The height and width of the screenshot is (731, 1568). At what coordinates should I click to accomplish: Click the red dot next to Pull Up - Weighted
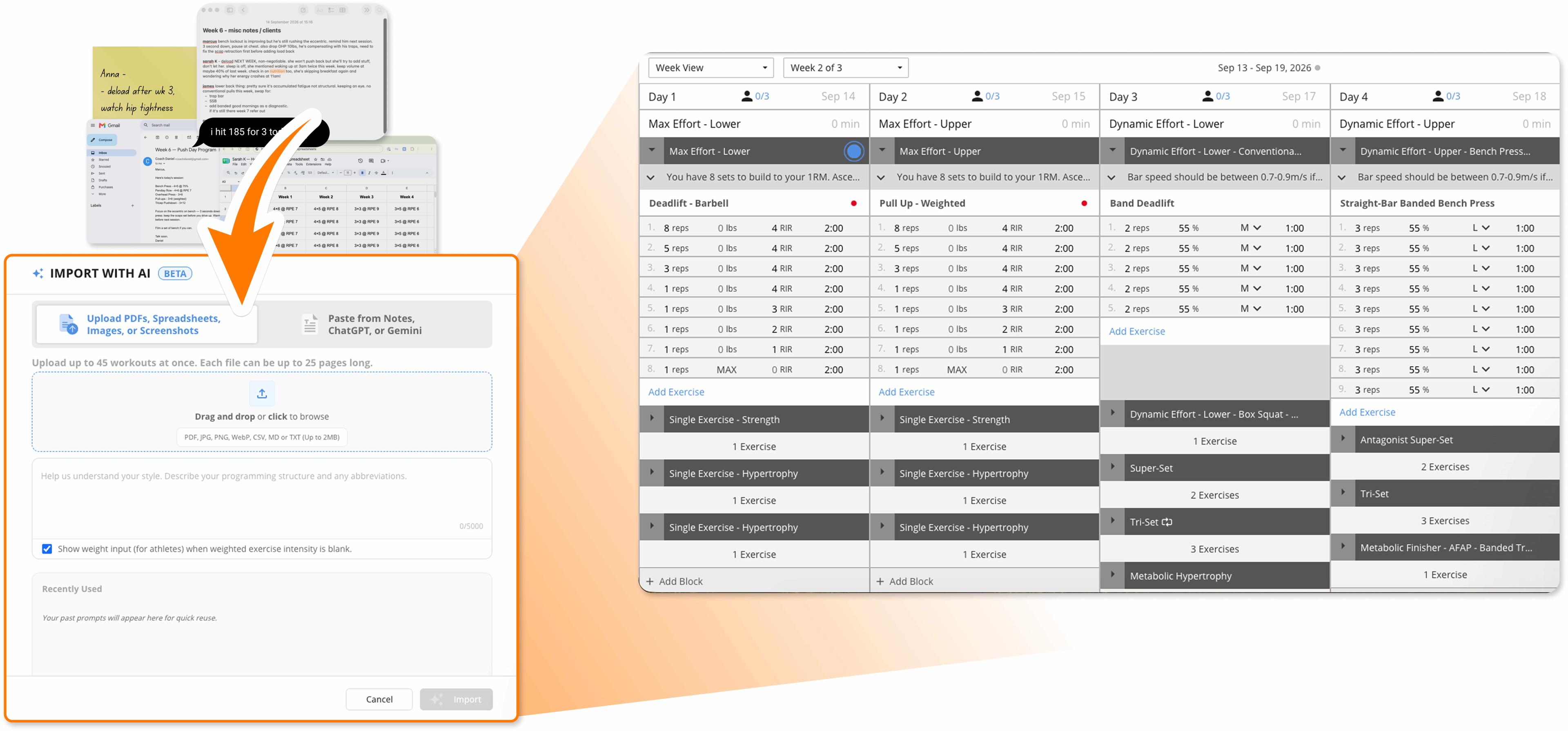[x=1084, y=203]
